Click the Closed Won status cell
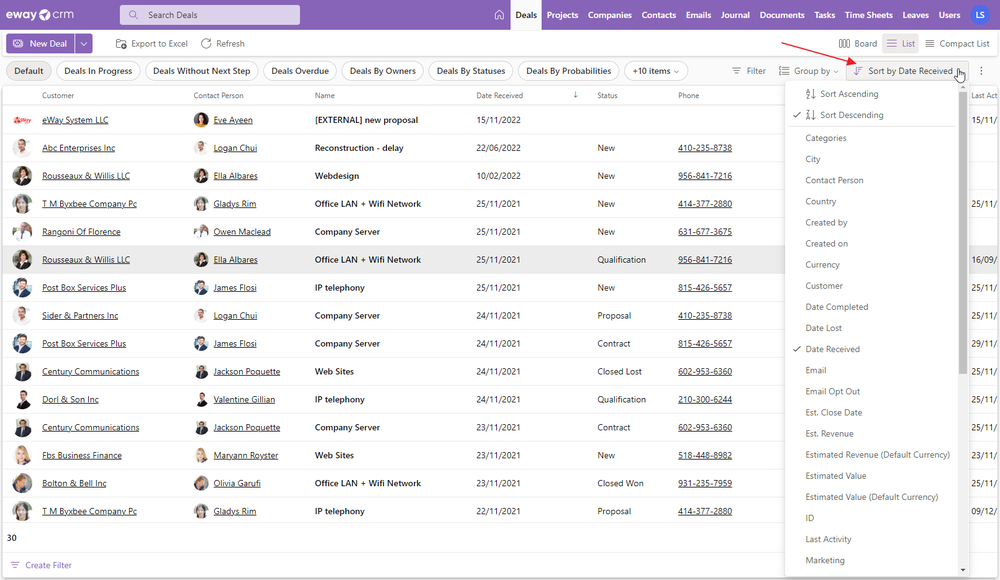 tap(620, 484)
